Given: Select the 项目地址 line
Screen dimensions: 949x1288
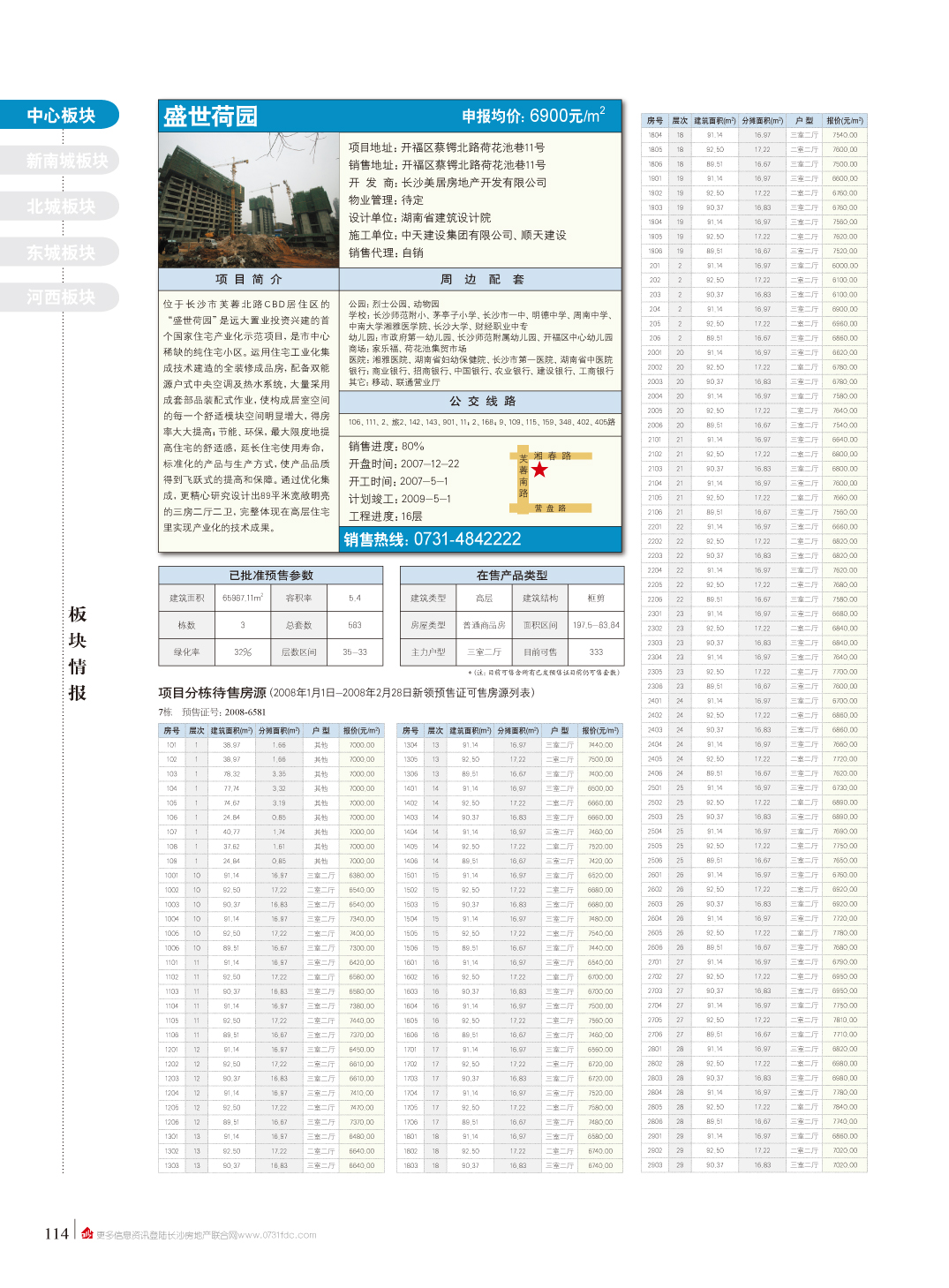Looking at the screenshot, I should click(447, 147).
